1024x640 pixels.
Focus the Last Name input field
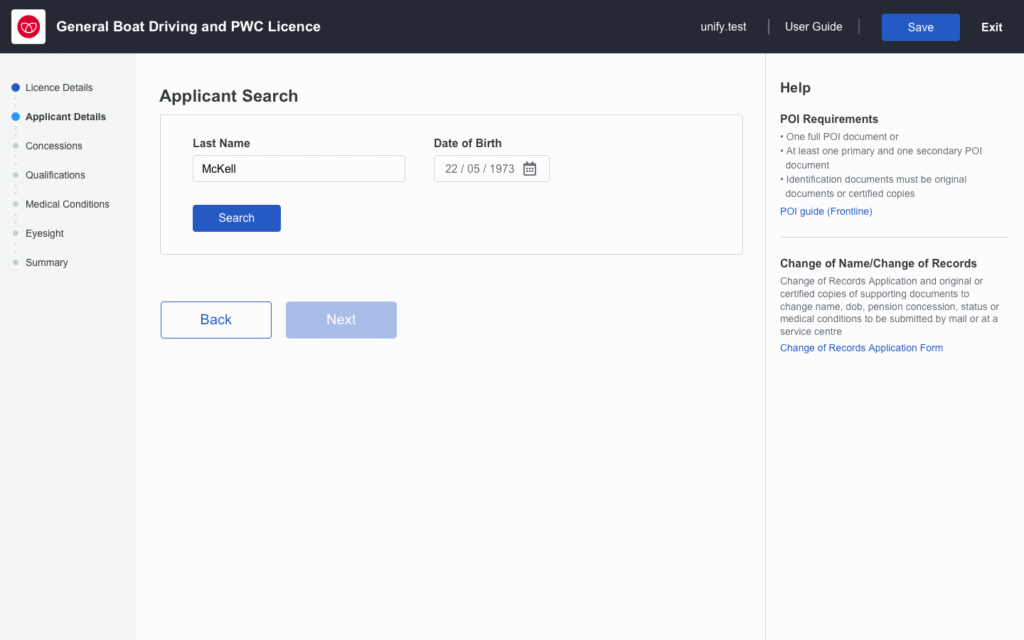[x=298, y=168]
